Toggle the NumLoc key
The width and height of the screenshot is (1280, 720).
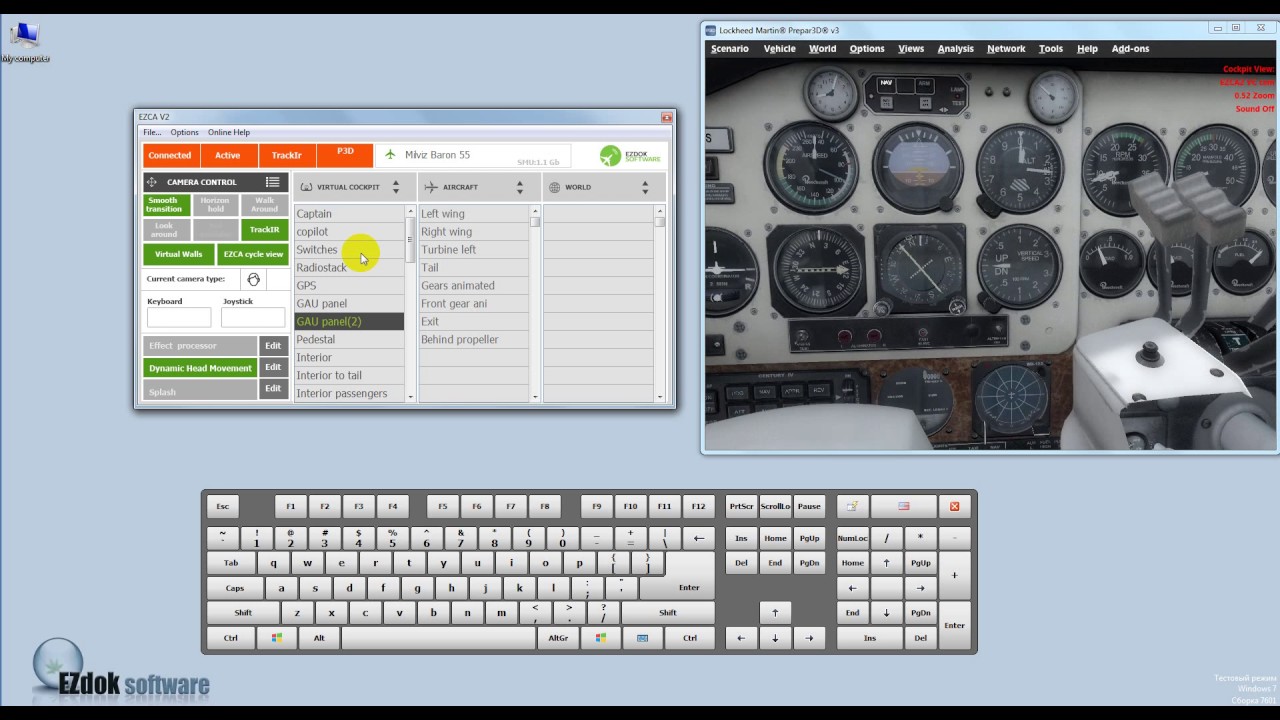852,538
